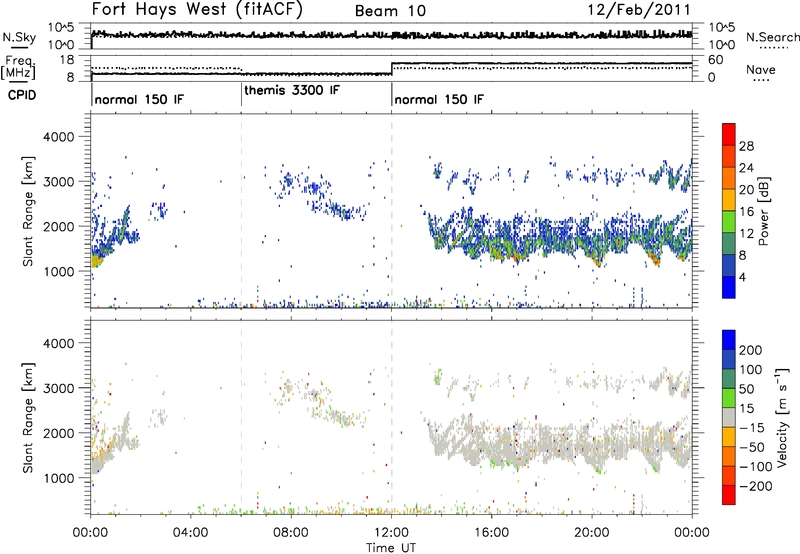The width and height of the screenshot is (800, 554).
Task: Click the 'Nave' legend label
Action: pos(761,70)
